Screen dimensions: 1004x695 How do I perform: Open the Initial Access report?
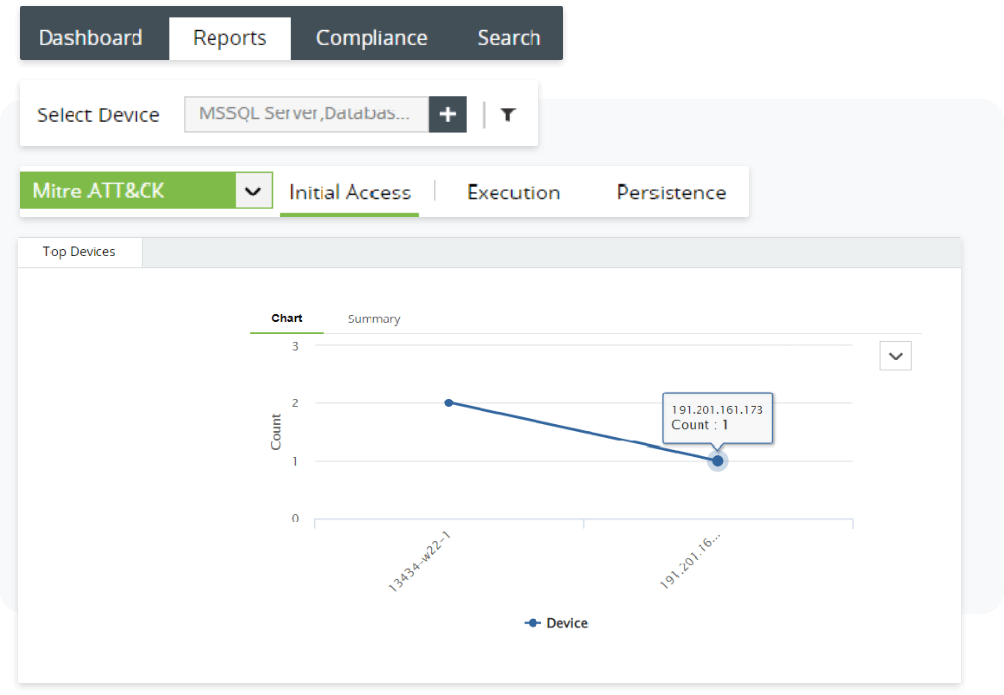349,192
